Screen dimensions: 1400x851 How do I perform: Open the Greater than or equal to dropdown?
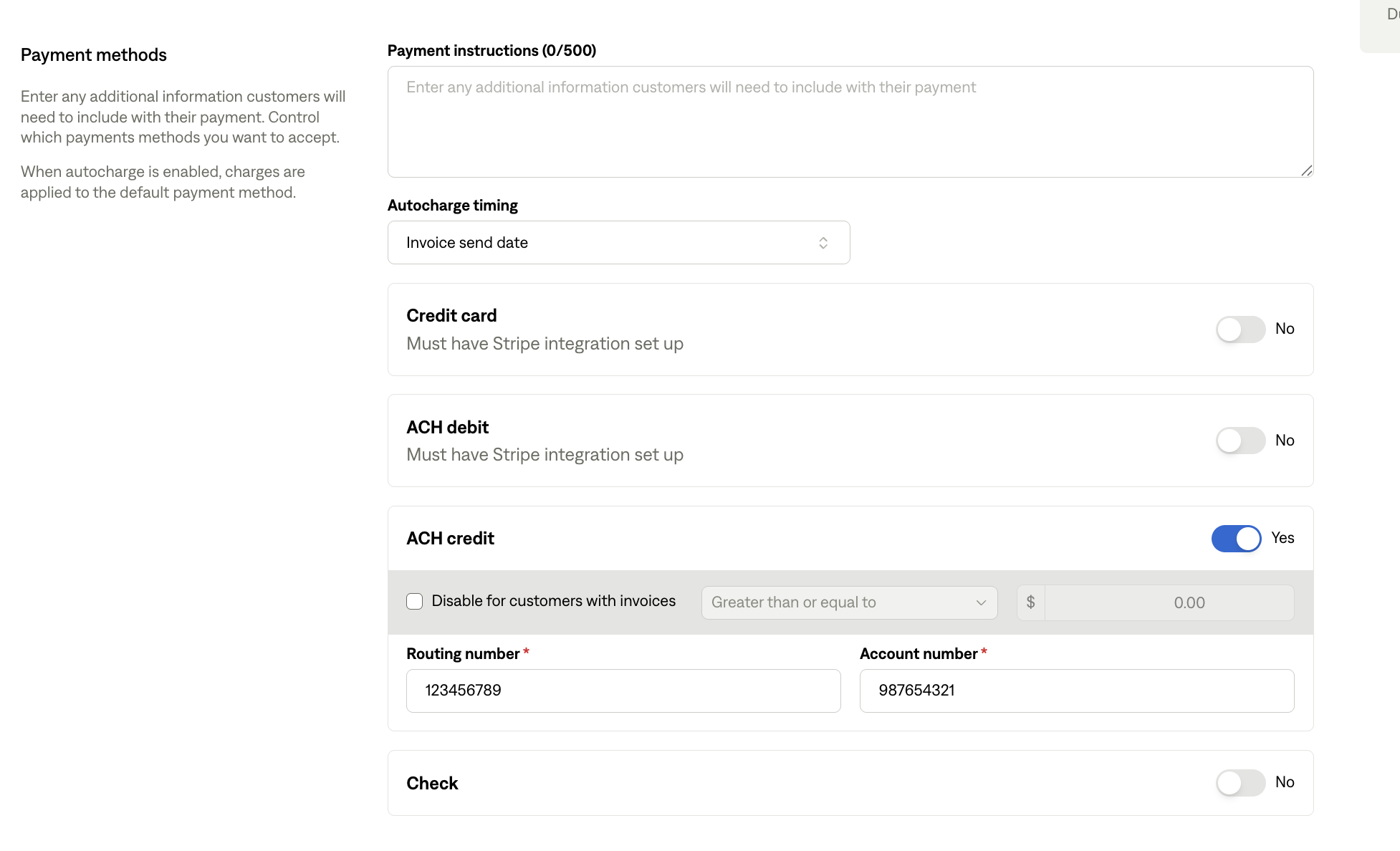(848, 602)
